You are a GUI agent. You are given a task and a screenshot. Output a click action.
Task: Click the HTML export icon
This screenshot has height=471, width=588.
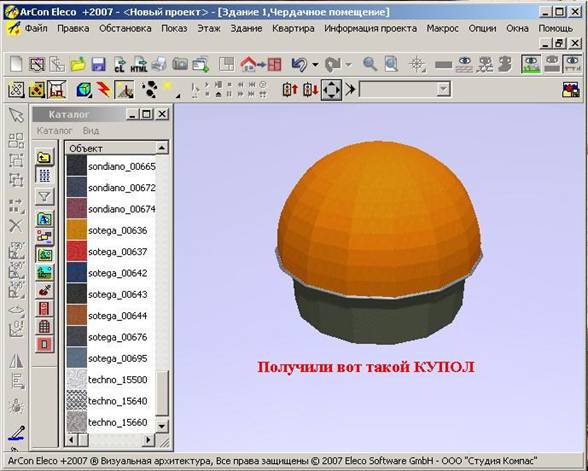coord(139,64)
